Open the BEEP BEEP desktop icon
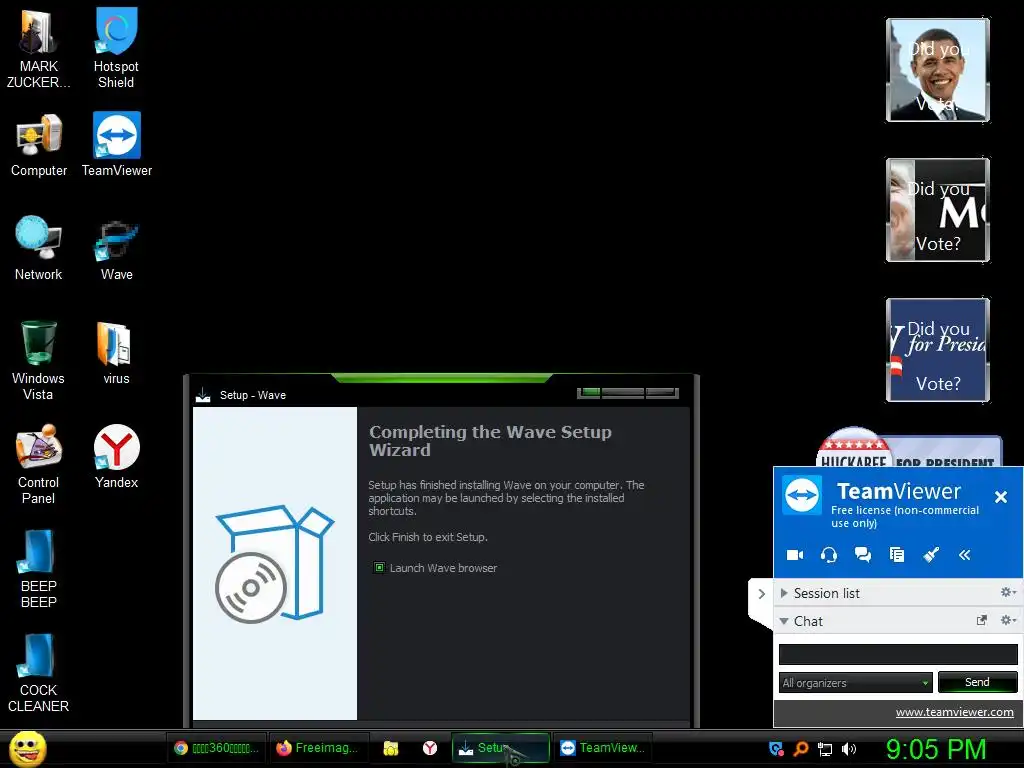Viewport: 1024px width, 768px height. click(x=38, y=568)
